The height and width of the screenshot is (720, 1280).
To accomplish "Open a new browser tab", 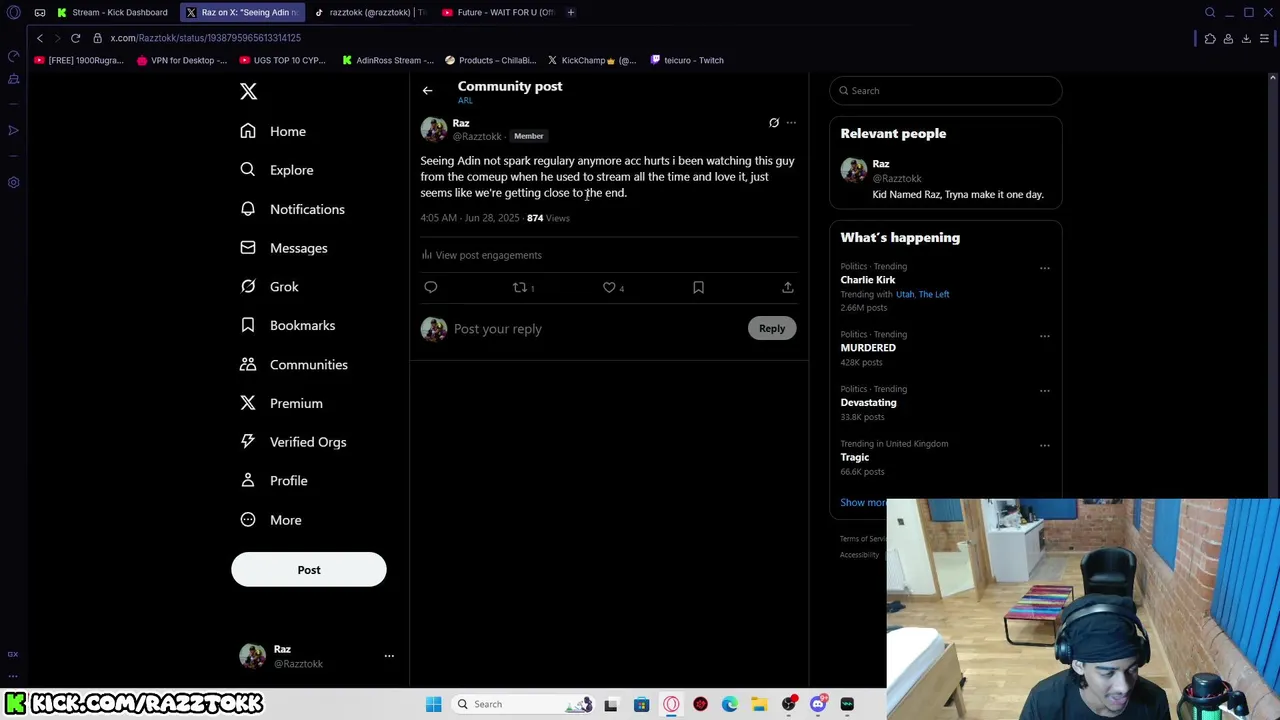I will [x=571, y=12].
